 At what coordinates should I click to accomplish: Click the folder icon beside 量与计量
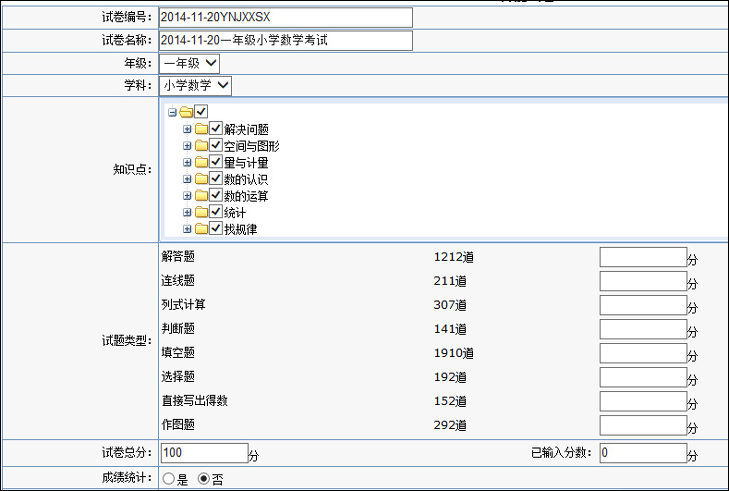pos(201,162)
